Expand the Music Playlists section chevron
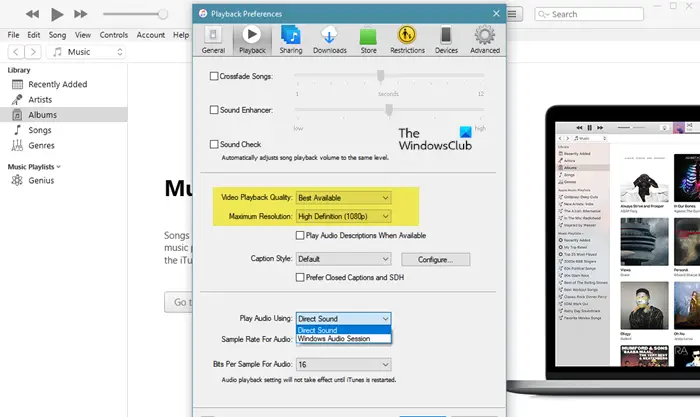Screen dimensions: 700x417 pyautogui.click(x=58, y=167)
